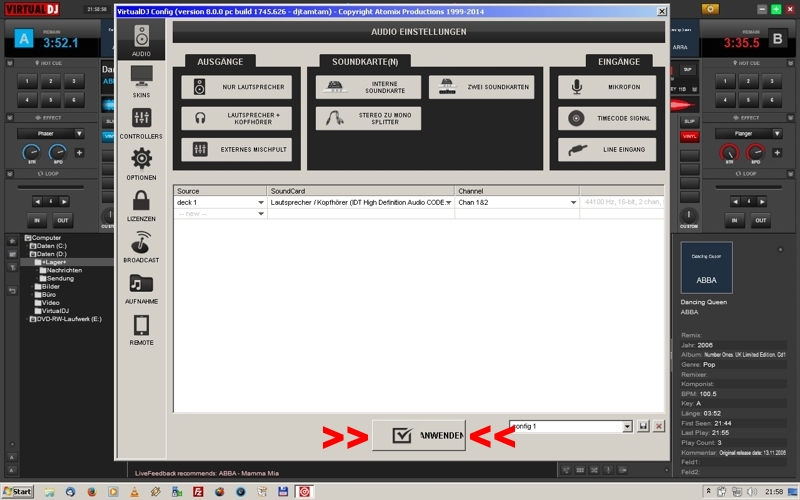Open the Chan 1&2 channel dropdown
Image resolution: width=800 pixels, height=500 pixels.
(573, 203)
